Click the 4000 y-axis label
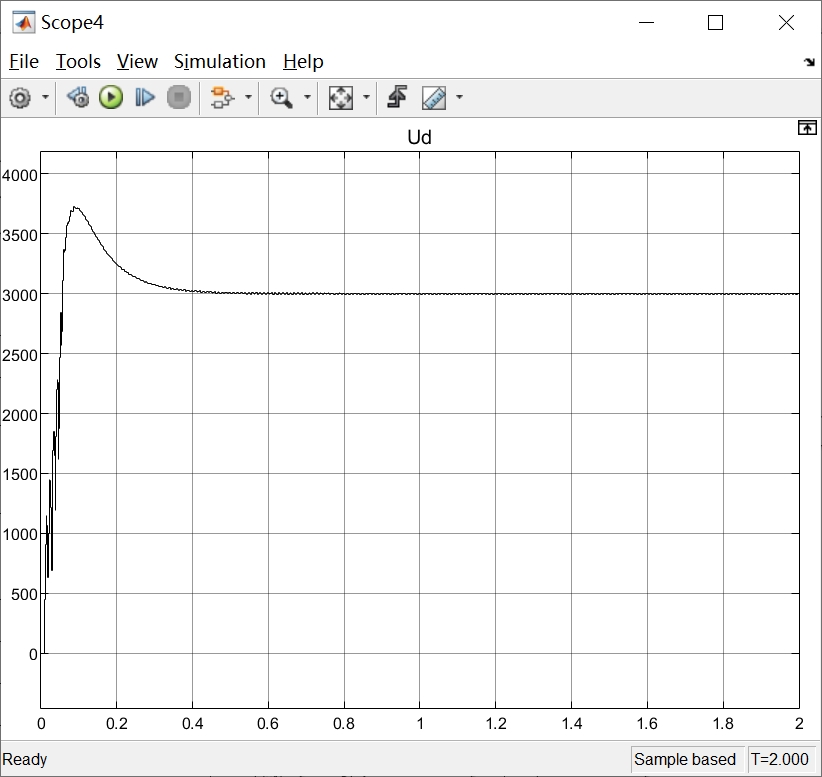Screen dimensions: 822x777 20,175
